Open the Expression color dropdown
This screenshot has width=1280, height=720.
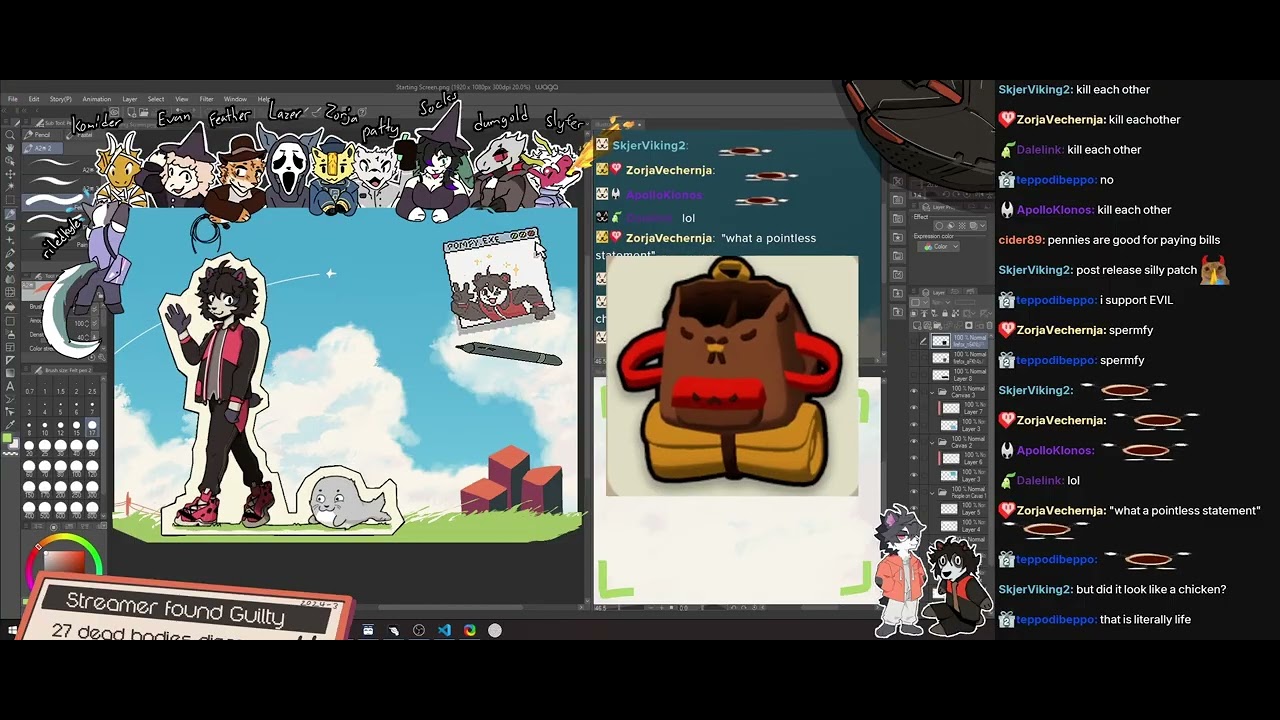pos(939,246)
